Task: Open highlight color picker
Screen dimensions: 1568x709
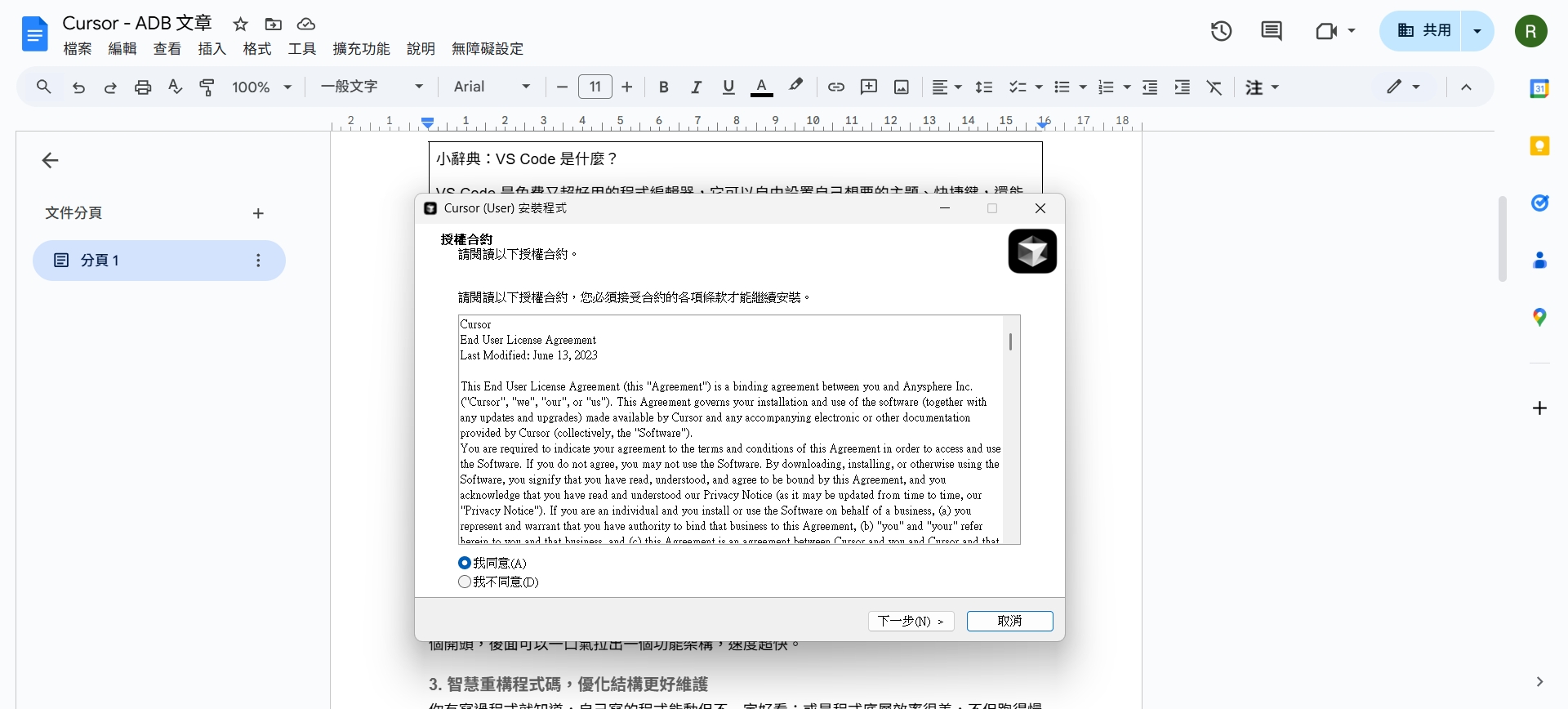Action: [795, 87]
